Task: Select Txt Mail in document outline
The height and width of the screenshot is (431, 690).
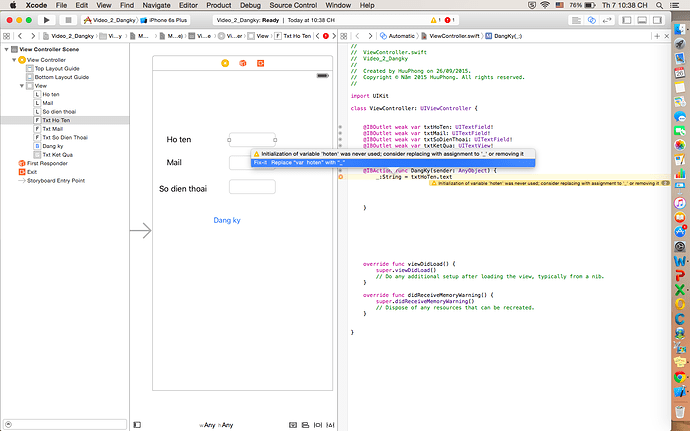Action: click(x=52, y=129)
